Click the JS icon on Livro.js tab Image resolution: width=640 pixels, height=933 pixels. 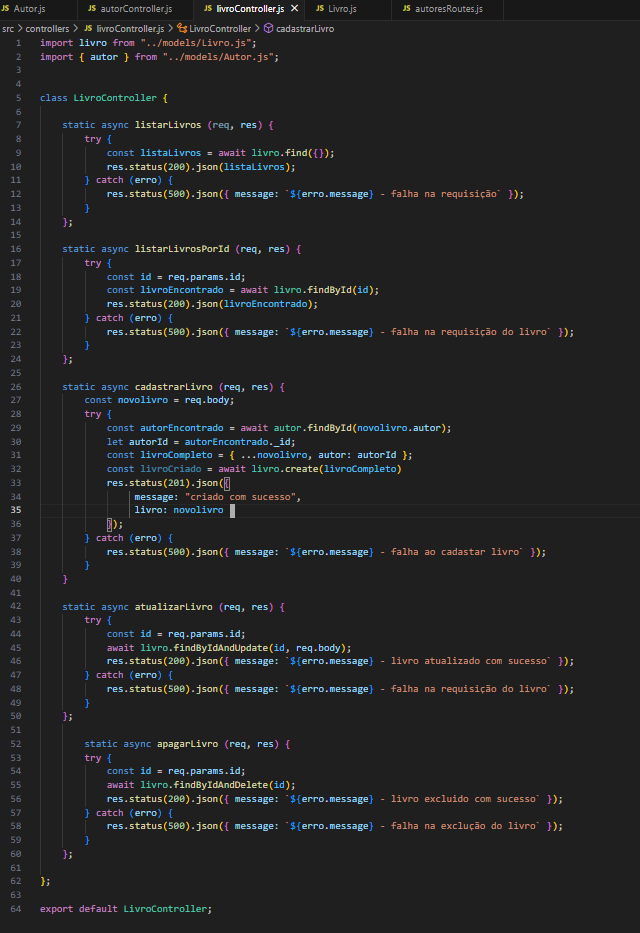click(x=320, y=8)
